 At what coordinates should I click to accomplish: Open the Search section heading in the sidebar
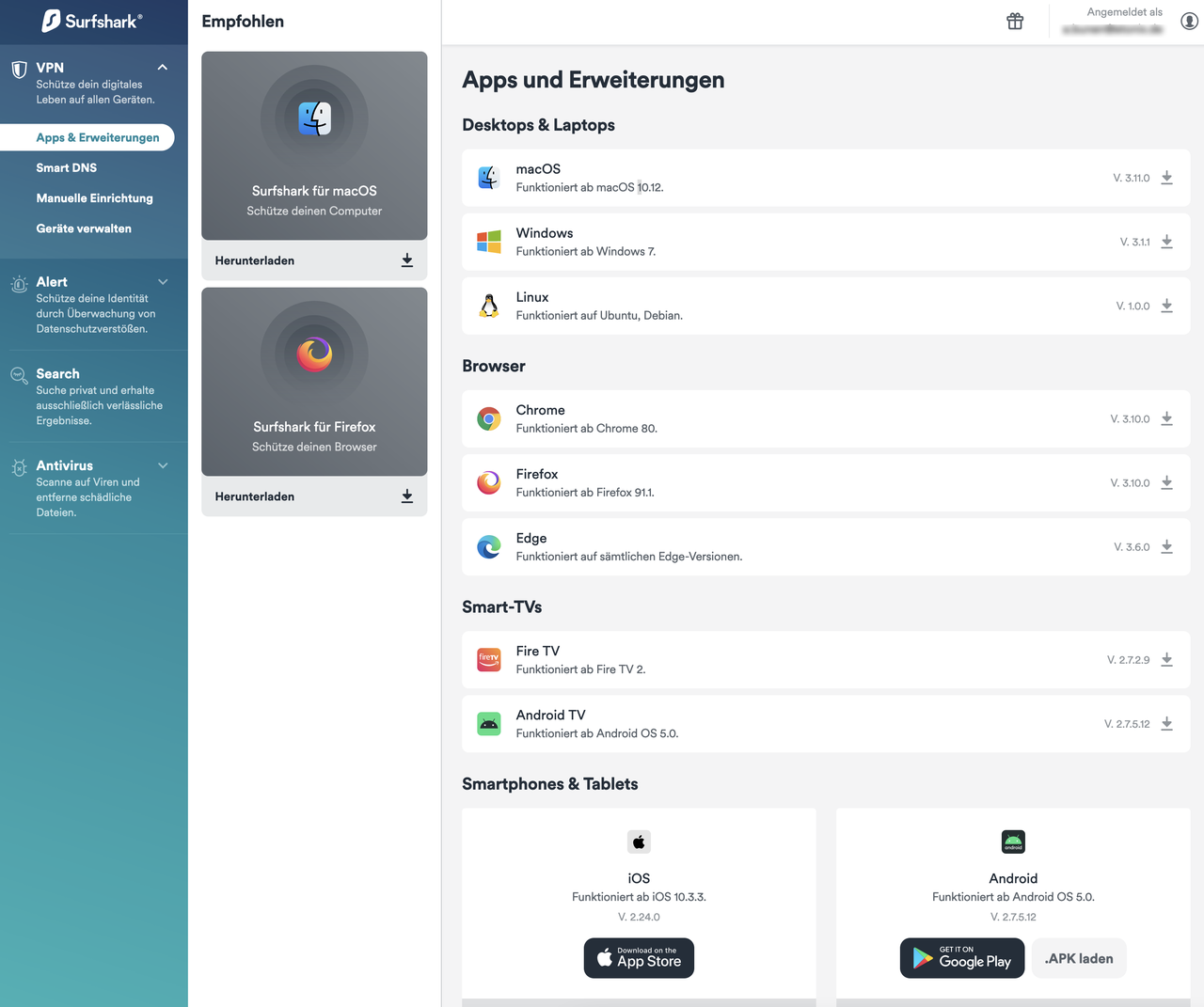[x=57, y=373]
